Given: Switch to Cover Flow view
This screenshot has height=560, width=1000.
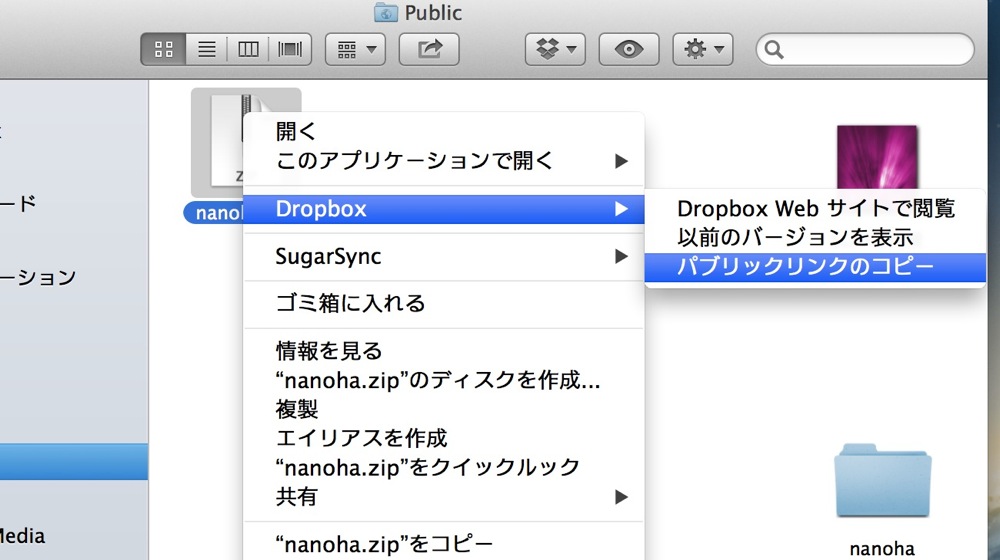Looking at the screenshot, I should (x=290, y=49).
